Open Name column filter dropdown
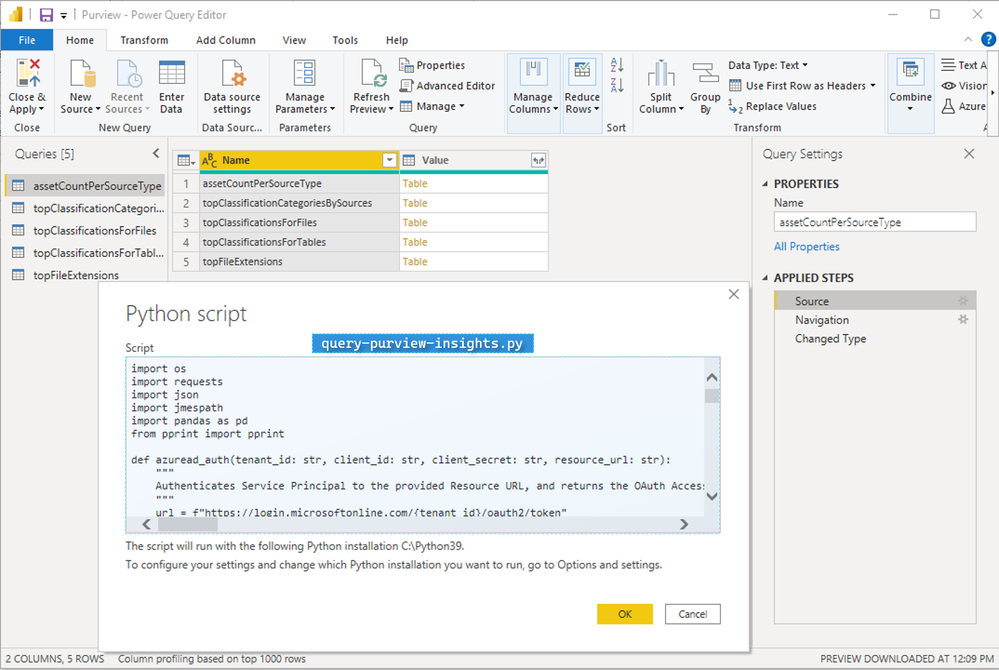The width and height of the screenshot is (999, 670). 389,160
